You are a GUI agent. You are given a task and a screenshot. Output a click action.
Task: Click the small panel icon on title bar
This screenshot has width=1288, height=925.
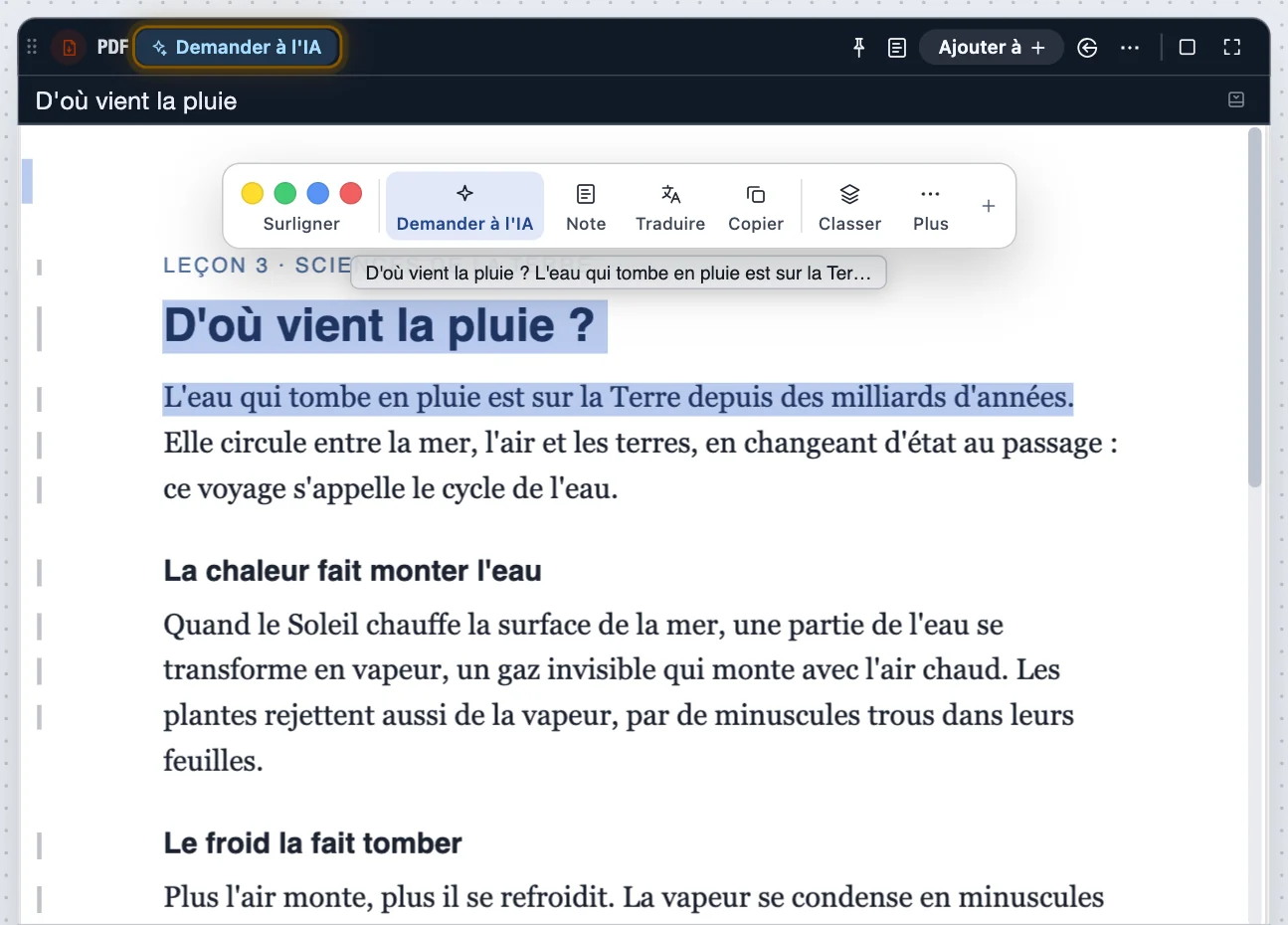click(x=1236, y=99)
